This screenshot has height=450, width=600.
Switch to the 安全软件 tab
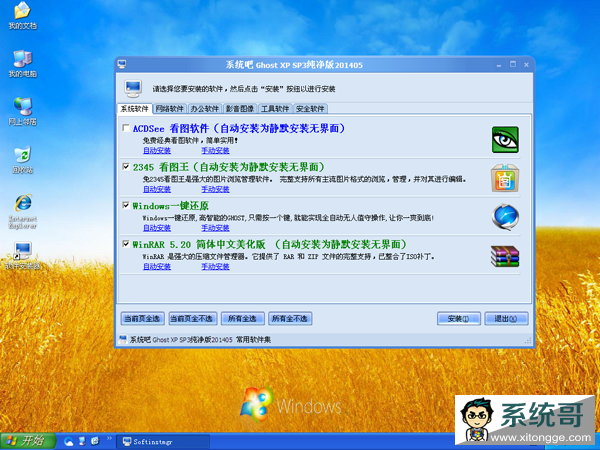point(310,109)
